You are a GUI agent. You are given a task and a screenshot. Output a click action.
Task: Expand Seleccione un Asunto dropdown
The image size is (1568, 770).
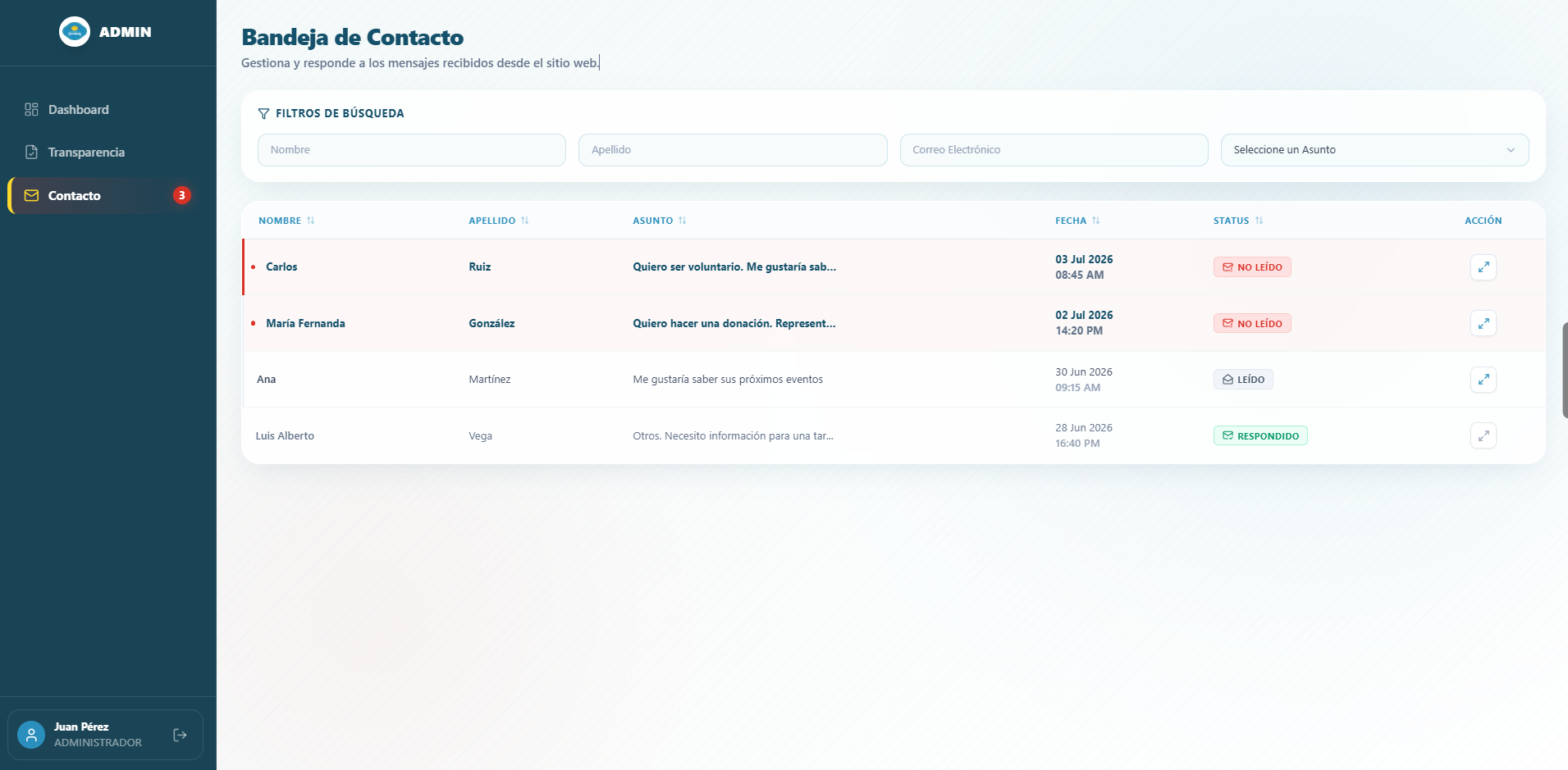[x=1374, y=150]
